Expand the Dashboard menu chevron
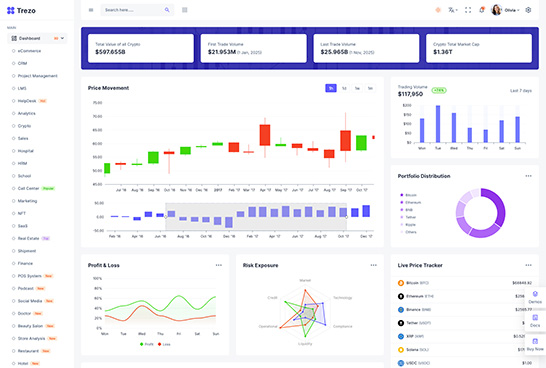This screenshot has width=546, height=368. click(x=62, y=38)
